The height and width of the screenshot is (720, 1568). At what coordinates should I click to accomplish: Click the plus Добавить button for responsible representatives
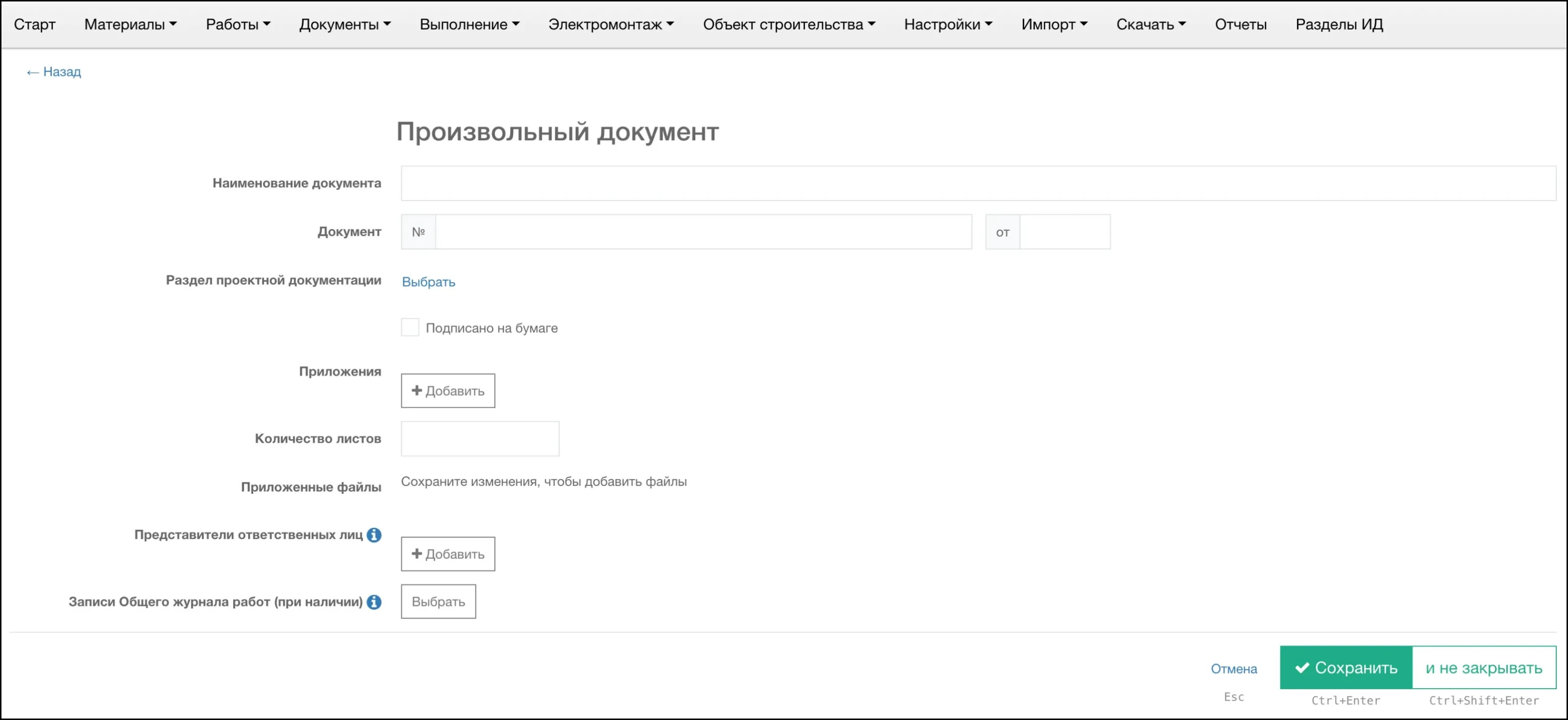click(447, 554)
